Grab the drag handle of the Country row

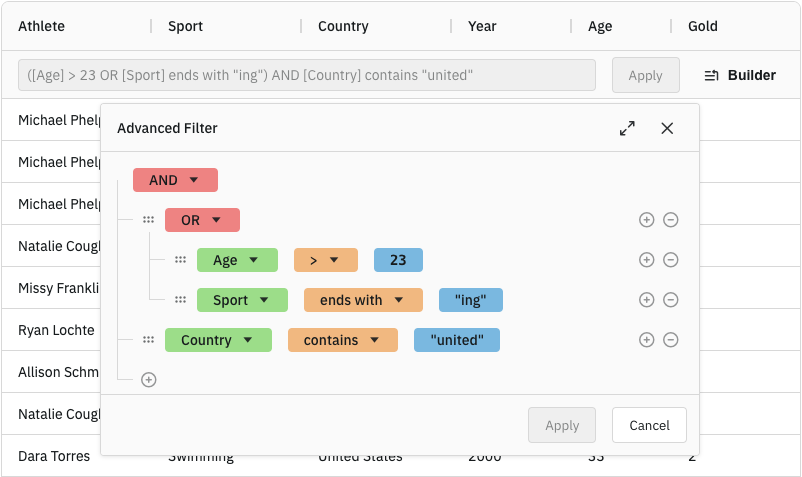coord(148,340)
